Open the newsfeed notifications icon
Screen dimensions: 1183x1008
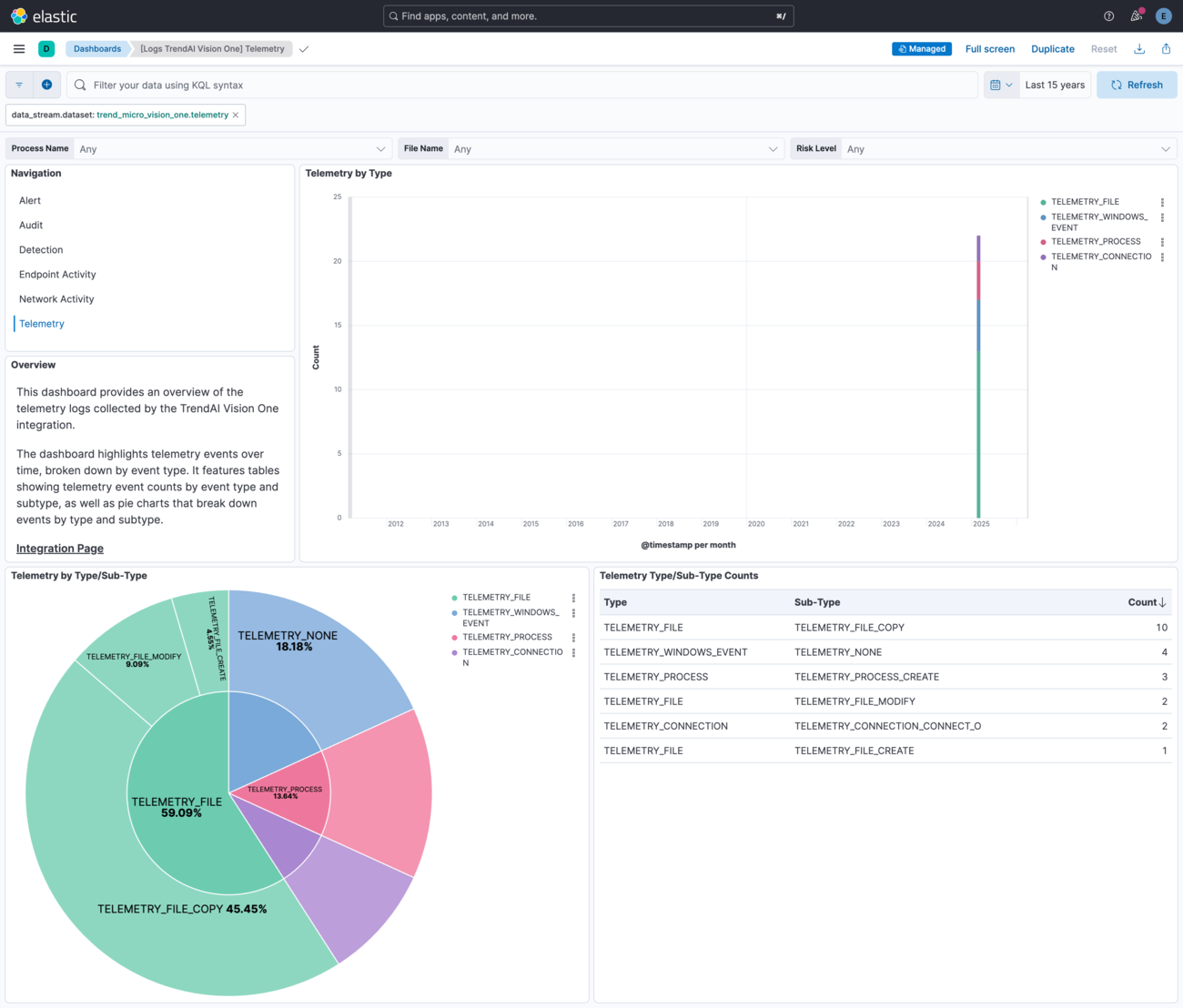coord(1136,16)
